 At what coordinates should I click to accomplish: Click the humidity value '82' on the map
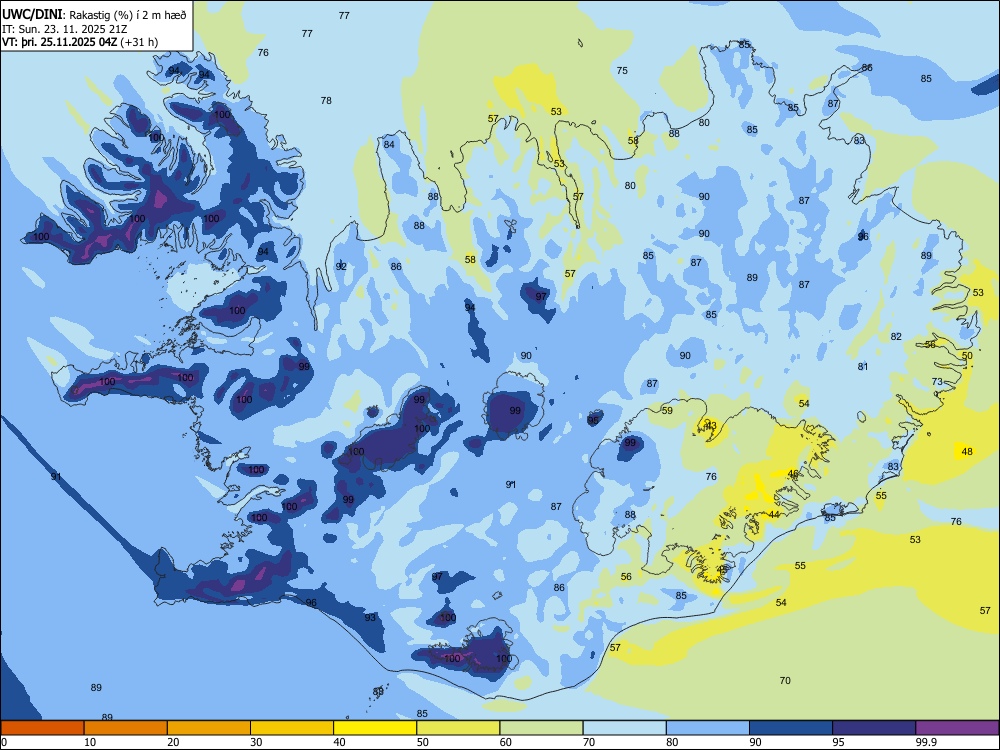tap(896, 337)
